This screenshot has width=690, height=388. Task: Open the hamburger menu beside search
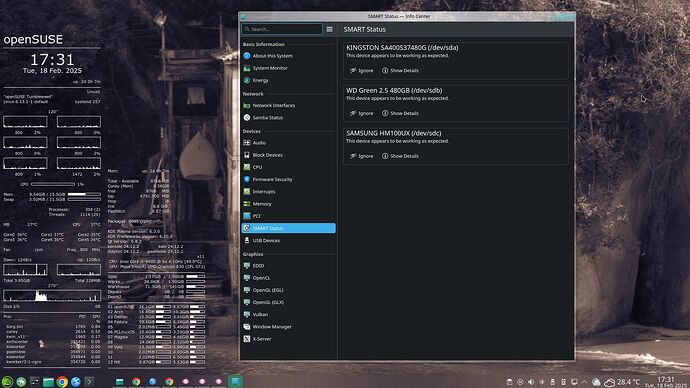330,29
